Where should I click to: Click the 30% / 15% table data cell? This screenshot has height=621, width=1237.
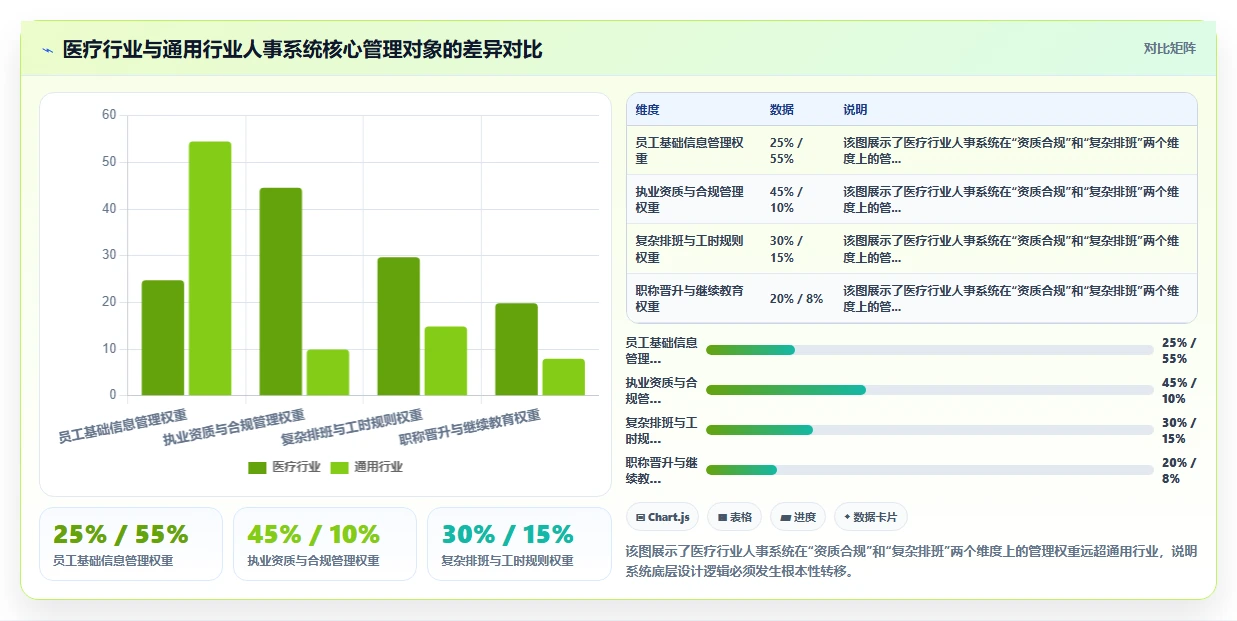798,249
